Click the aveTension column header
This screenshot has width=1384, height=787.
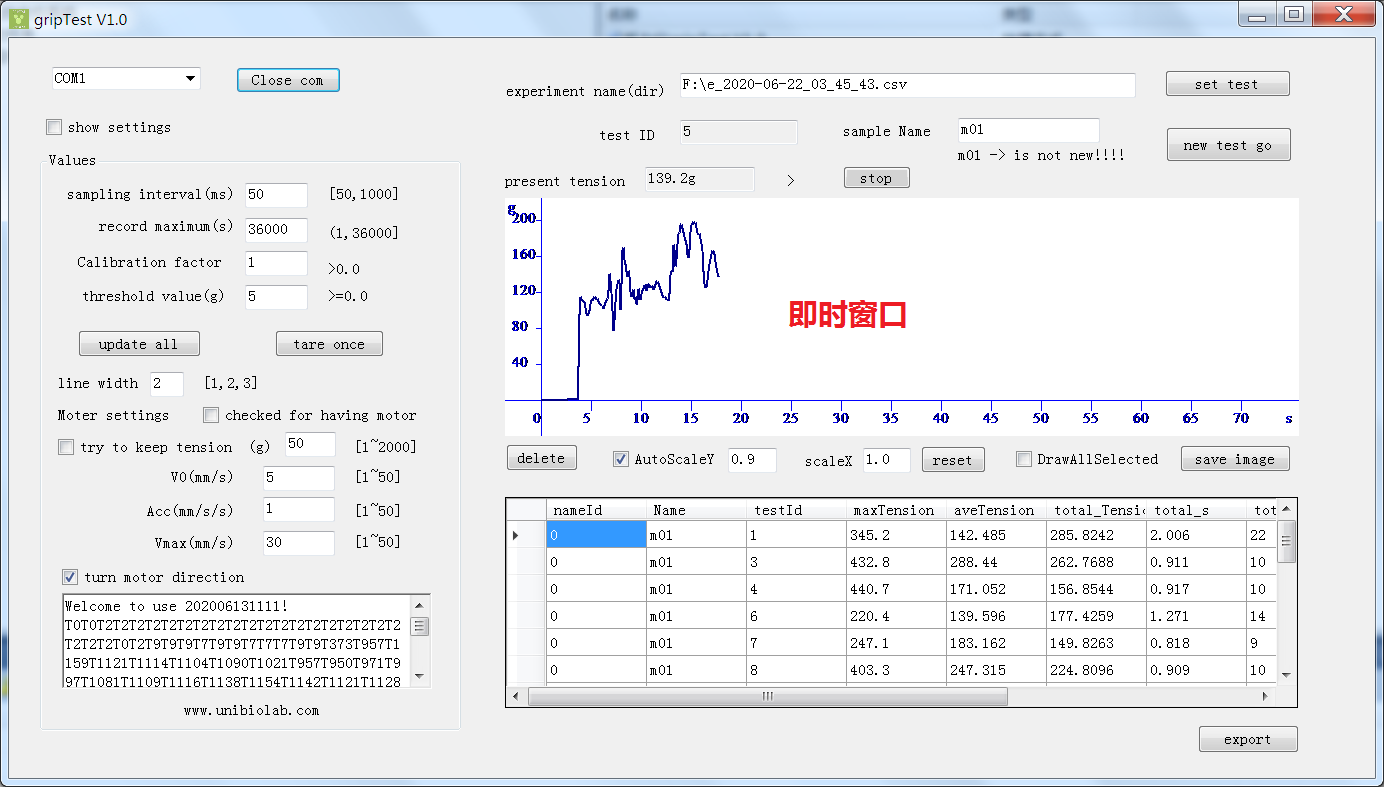[996, 510]
